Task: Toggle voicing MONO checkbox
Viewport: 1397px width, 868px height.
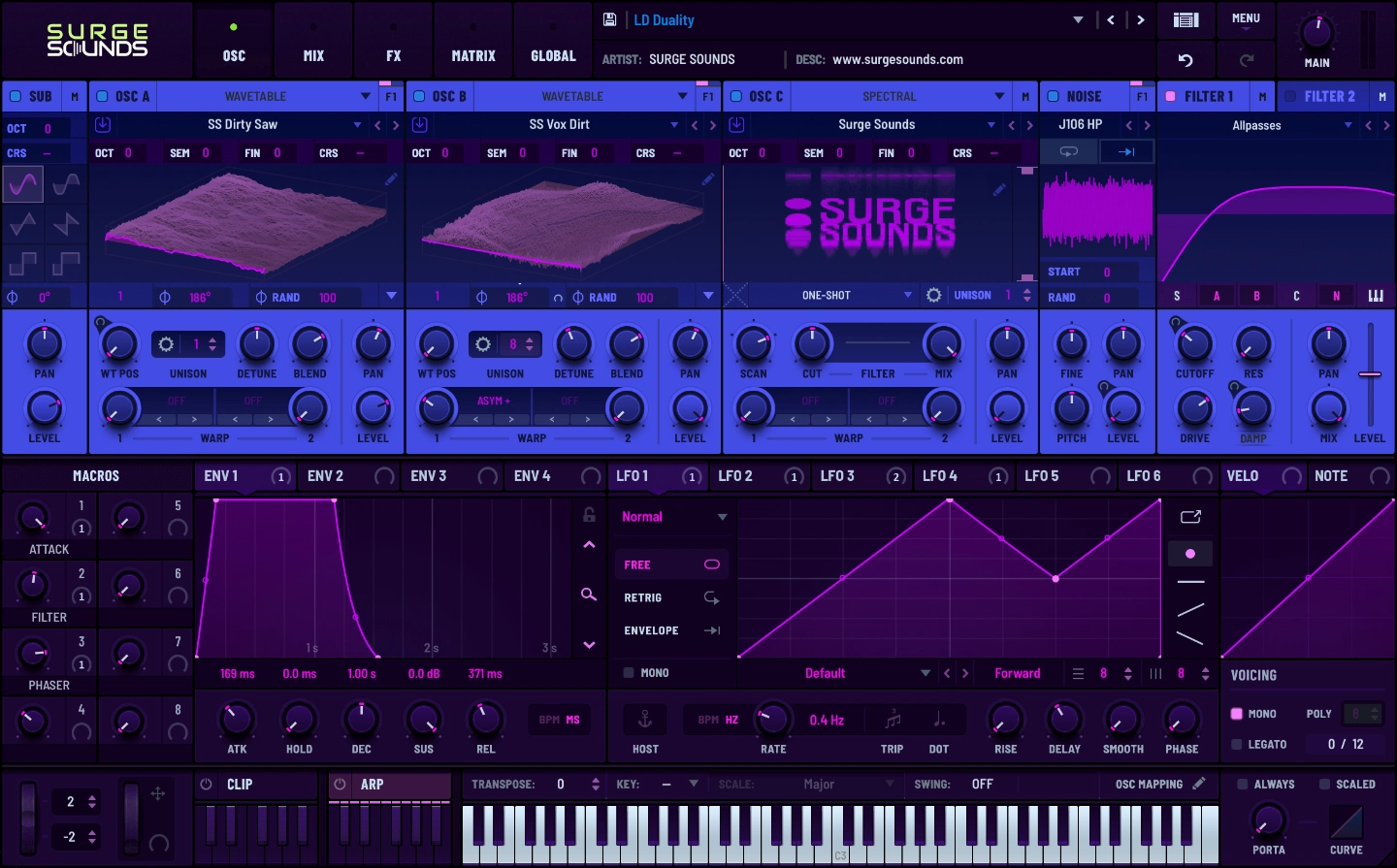Action: pos(1237,714)
